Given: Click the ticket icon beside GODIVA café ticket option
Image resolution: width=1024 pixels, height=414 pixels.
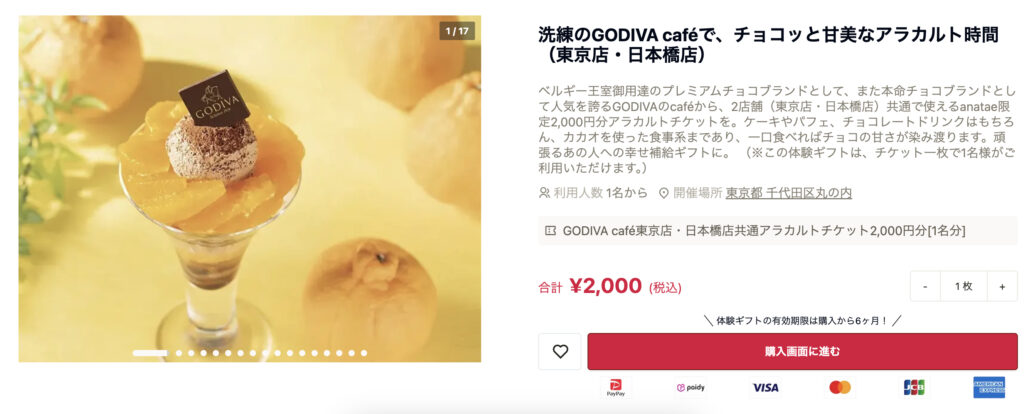Looking at the screenshot, I should (551, 231).
